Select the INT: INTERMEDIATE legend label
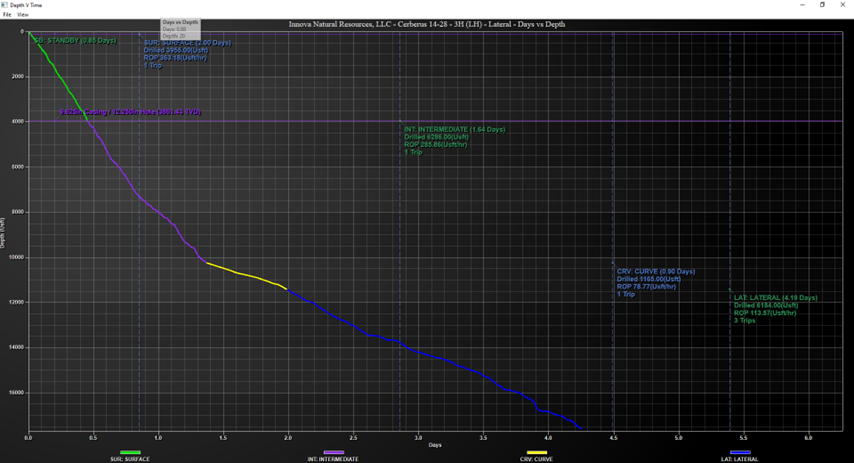Image resolution: width=854 pixels, height=463 pixels. pyautogui.click(x=333, y=459)
